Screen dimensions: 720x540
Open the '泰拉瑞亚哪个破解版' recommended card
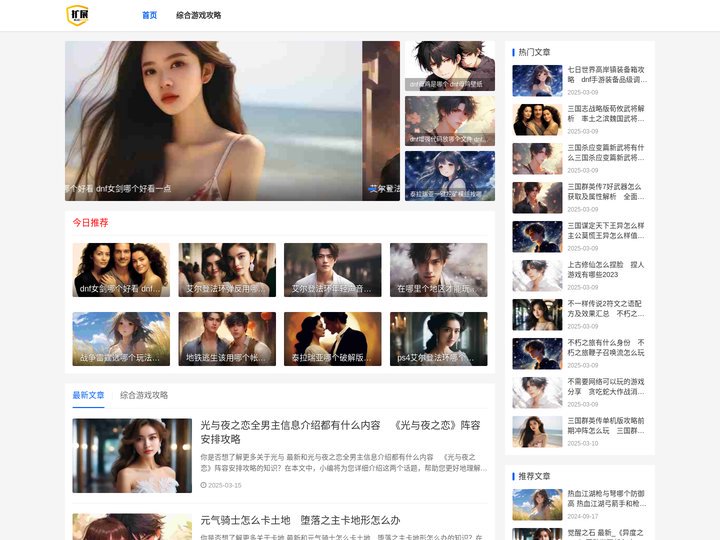point(332,339)
